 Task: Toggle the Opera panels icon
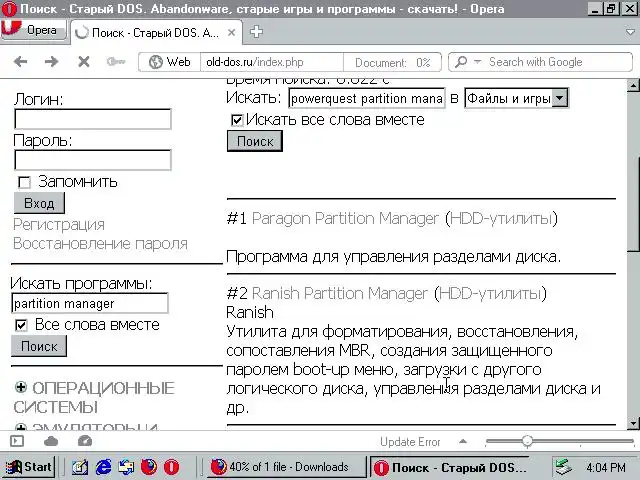17,441
